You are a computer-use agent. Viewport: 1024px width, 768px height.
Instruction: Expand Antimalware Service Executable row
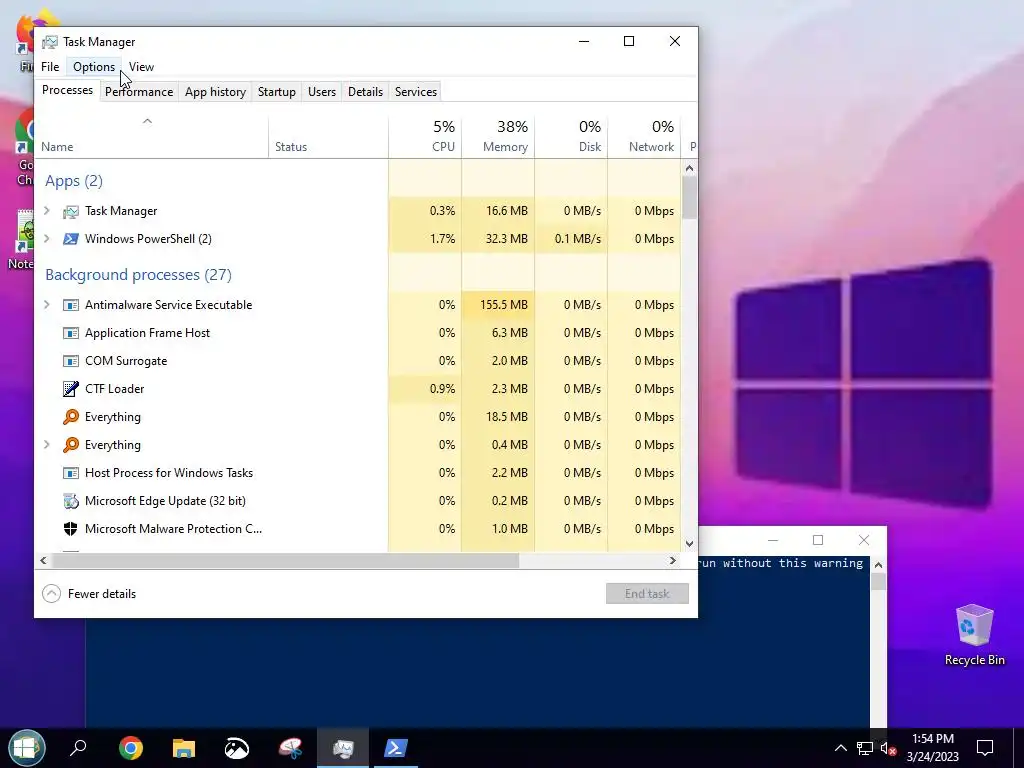pos(46,304)
